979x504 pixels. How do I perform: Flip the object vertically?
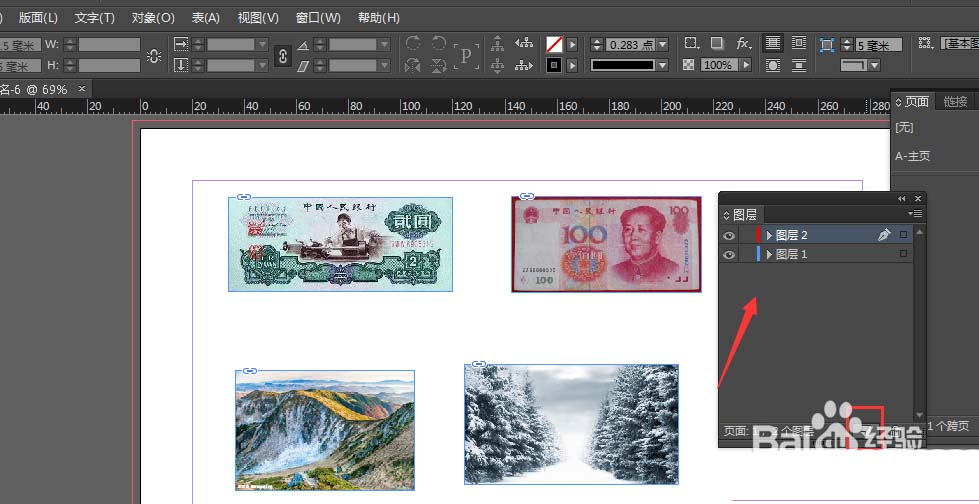[439, 65]
